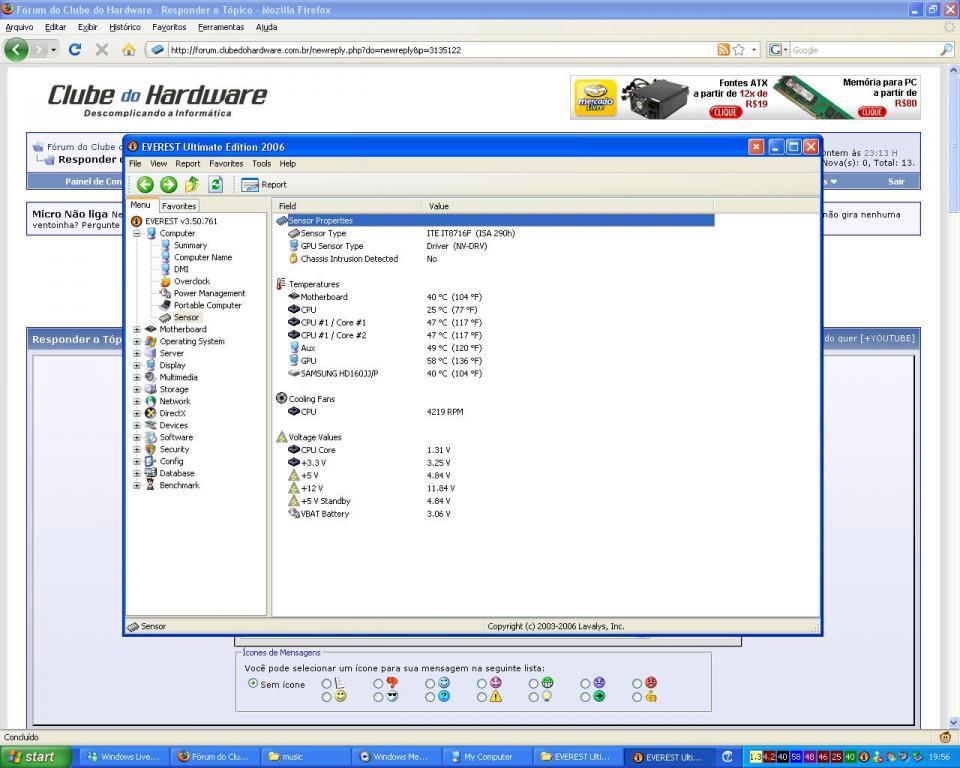Click the EVEREST v3.50.761 root node
Image resolution: width=960 pixels, height=768 pixels.
[x=181, y=221]
